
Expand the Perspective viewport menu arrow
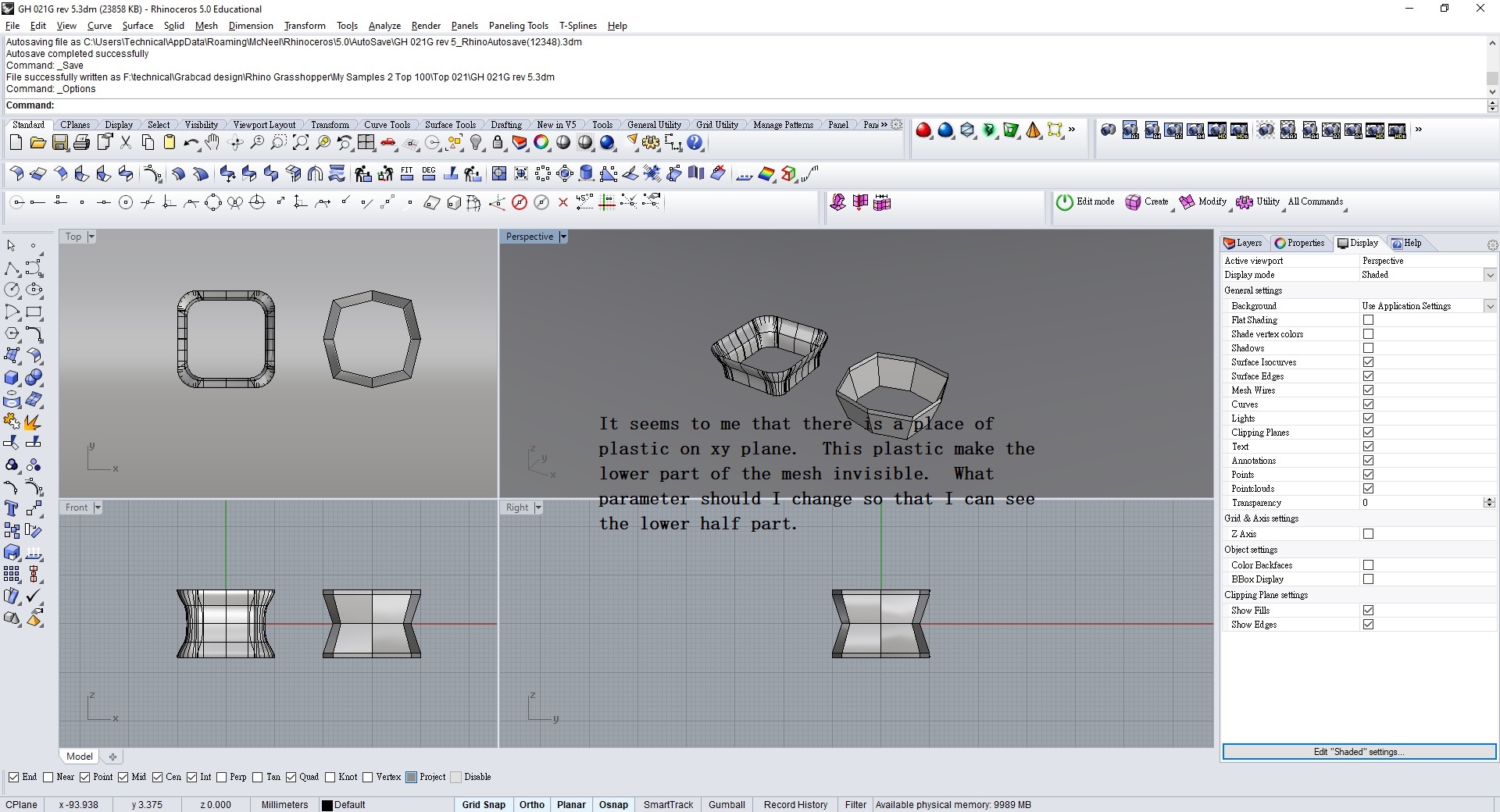pos(563,237)
